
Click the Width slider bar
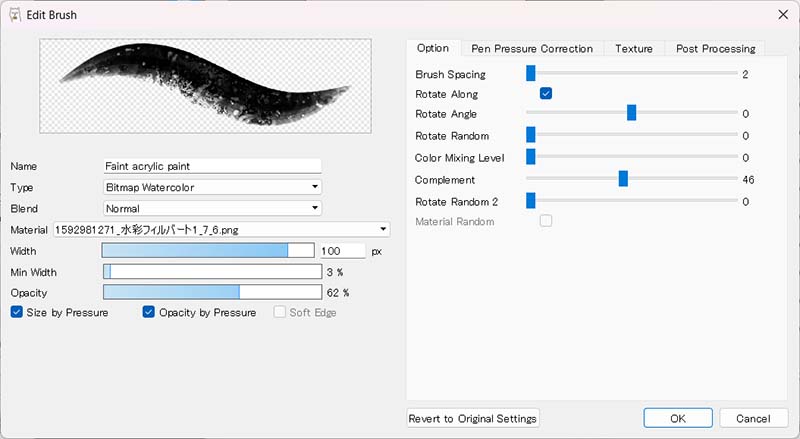pyautogui.click(x=208, y=250)
